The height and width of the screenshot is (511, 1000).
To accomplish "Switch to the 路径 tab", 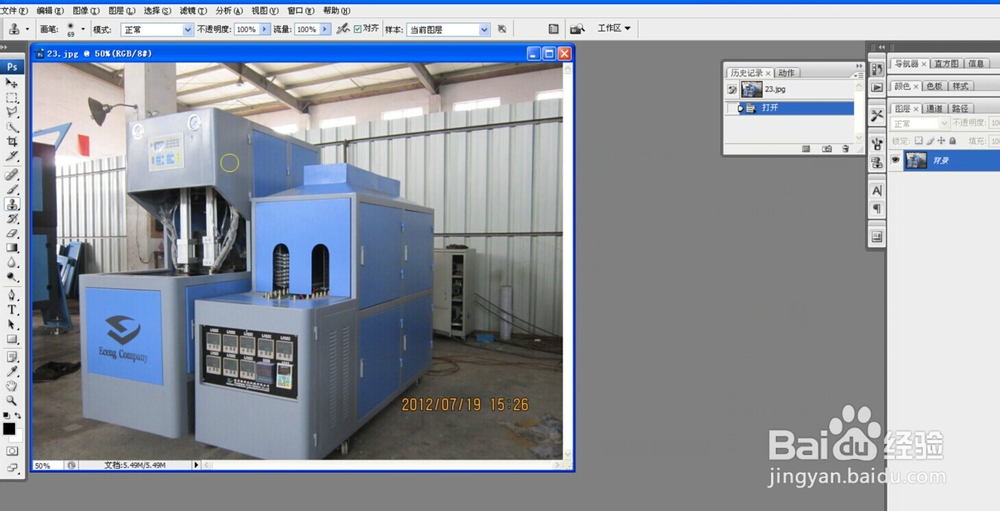I will [959, 108].
